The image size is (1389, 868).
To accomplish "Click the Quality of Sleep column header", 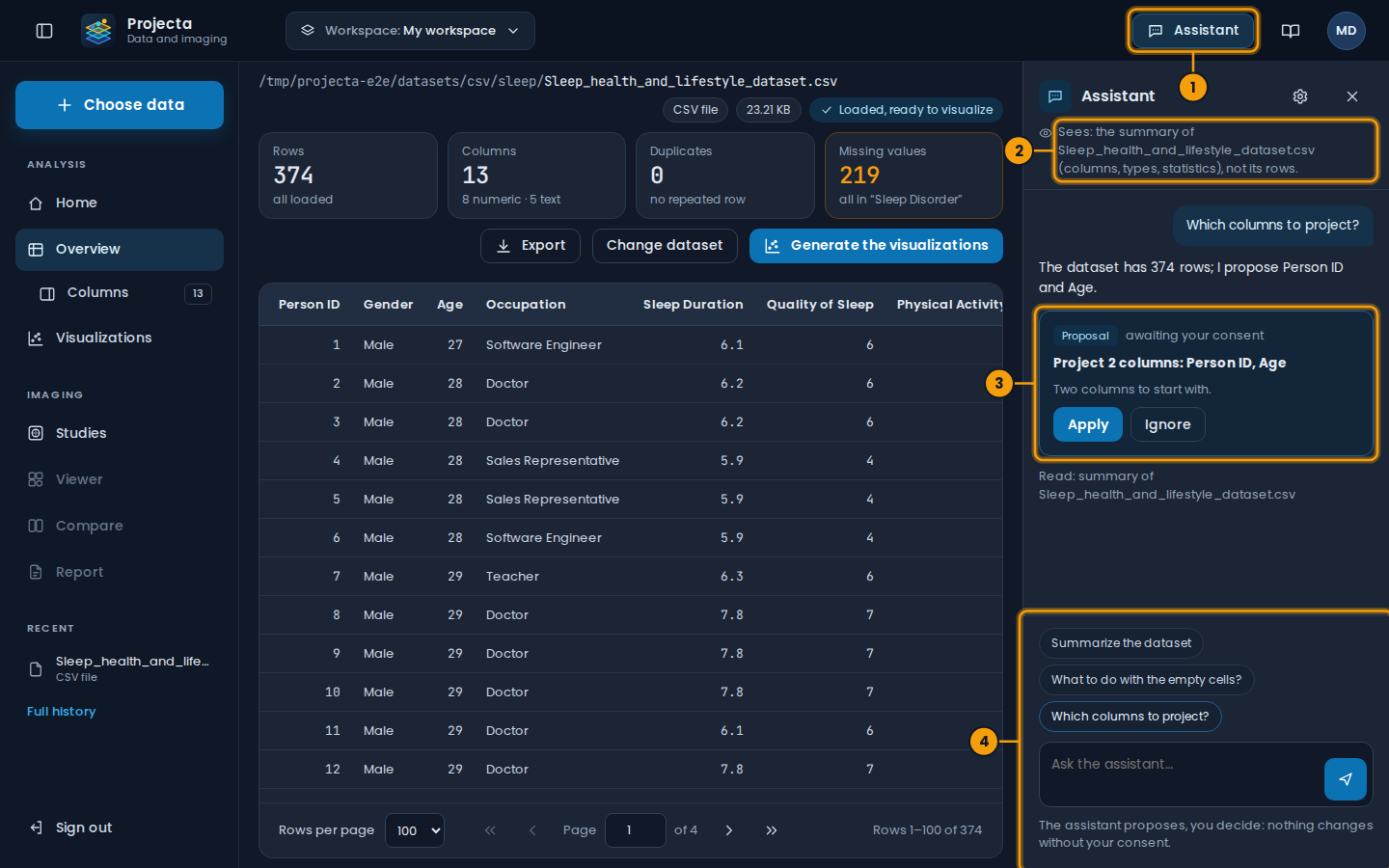I will (x=820, y=305).
